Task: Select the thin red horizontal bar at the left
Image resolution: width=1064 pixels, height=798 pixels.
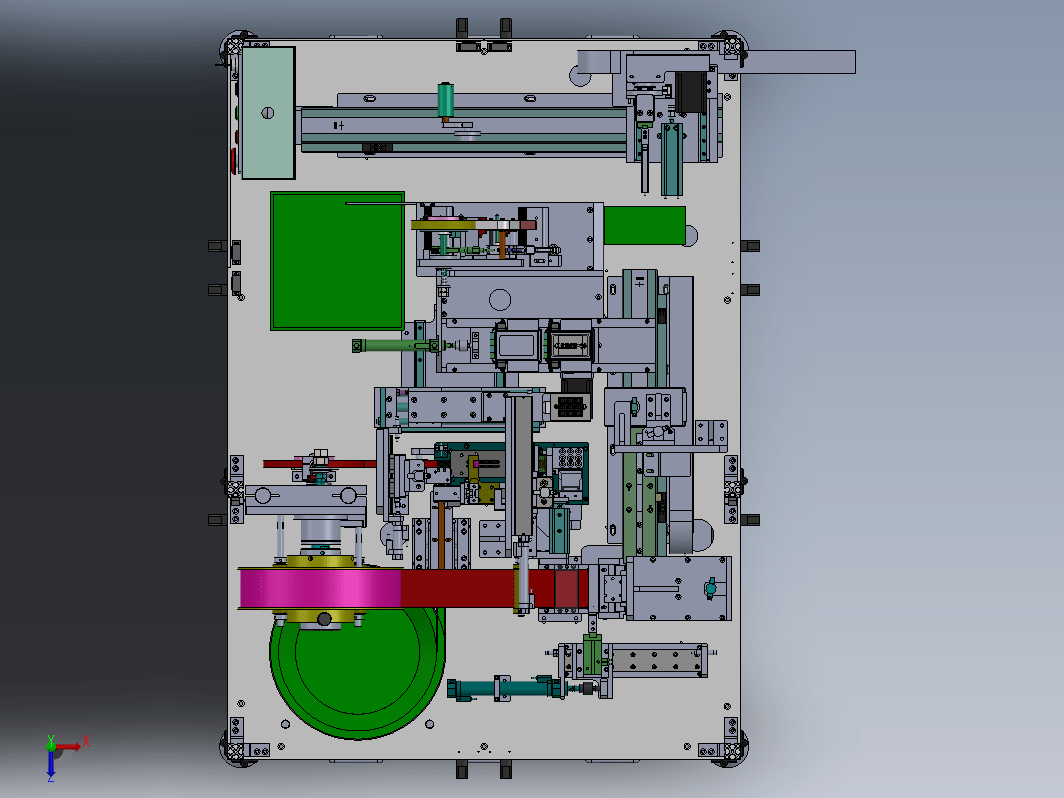Action: pos(319,464)
